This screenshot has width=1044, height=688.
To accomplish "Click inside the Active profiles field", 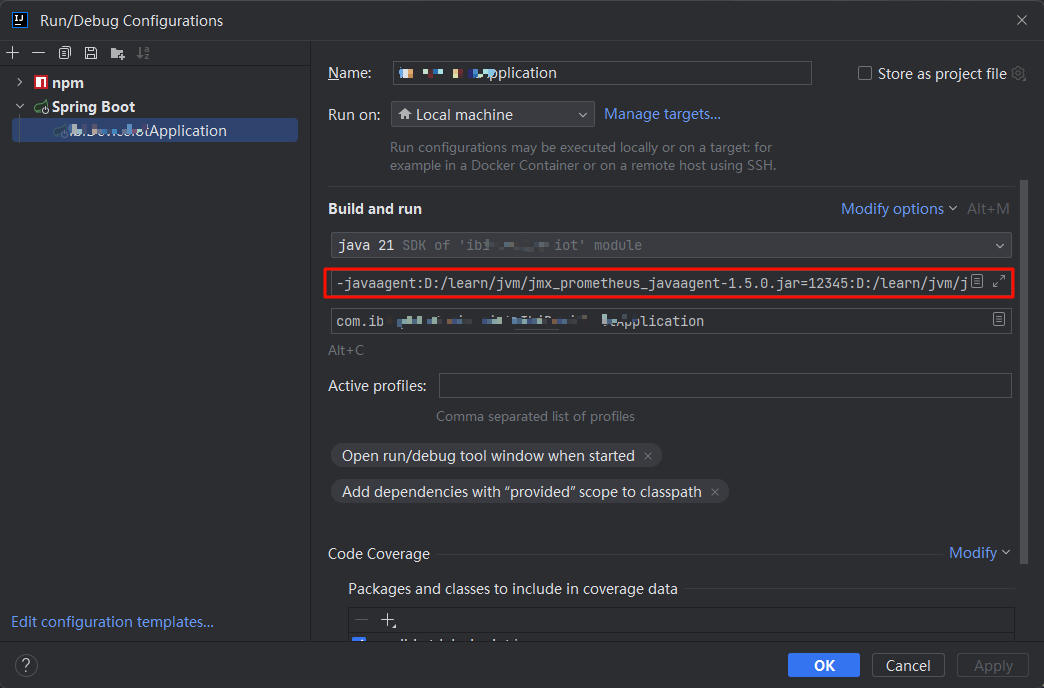I will coord(724,386).
